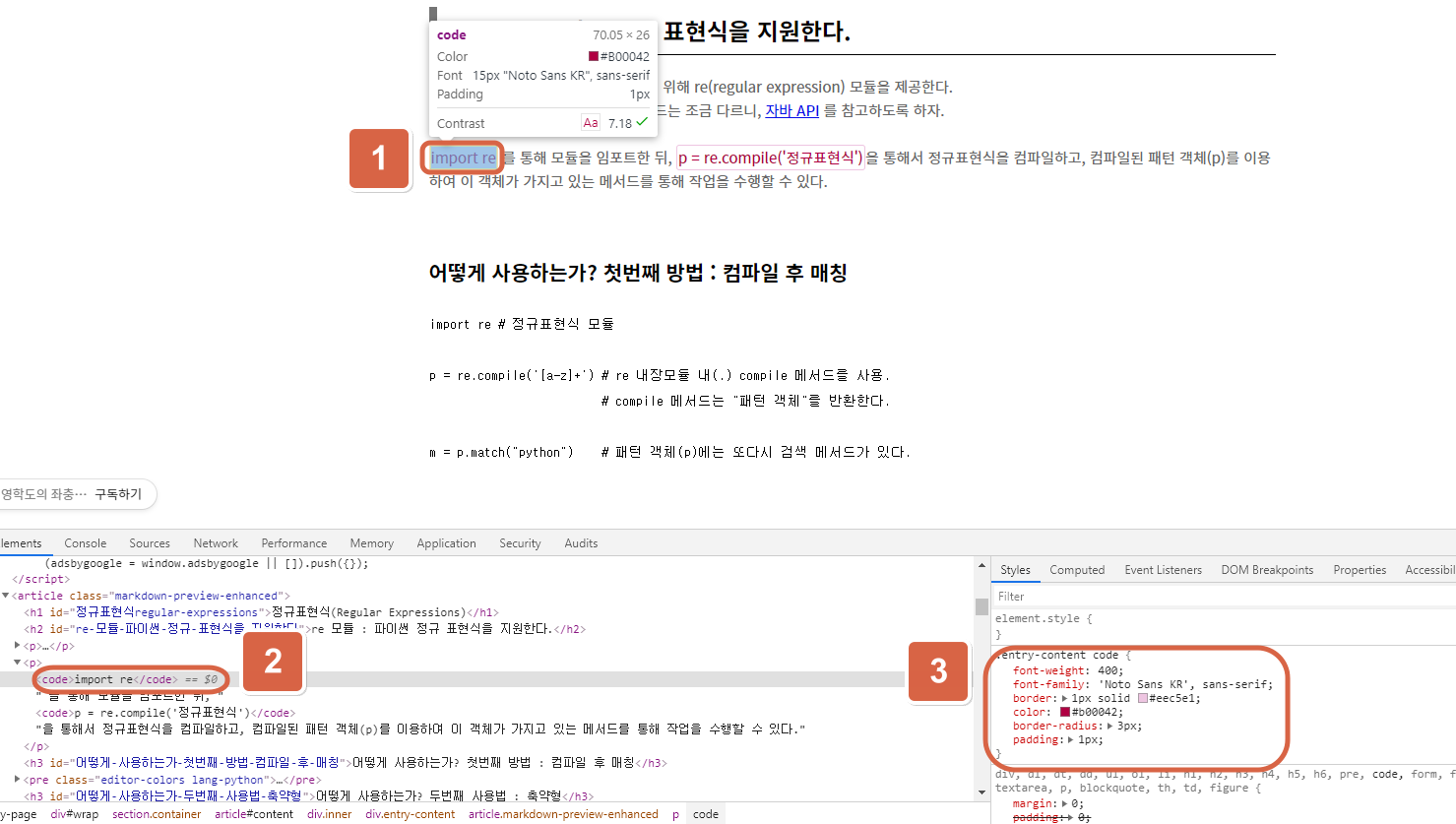Image resolution: width=1456 pixels, height=824 pixels.
Task: Select the h1 정규표현식 DOM row
Action: coord(261,612)
